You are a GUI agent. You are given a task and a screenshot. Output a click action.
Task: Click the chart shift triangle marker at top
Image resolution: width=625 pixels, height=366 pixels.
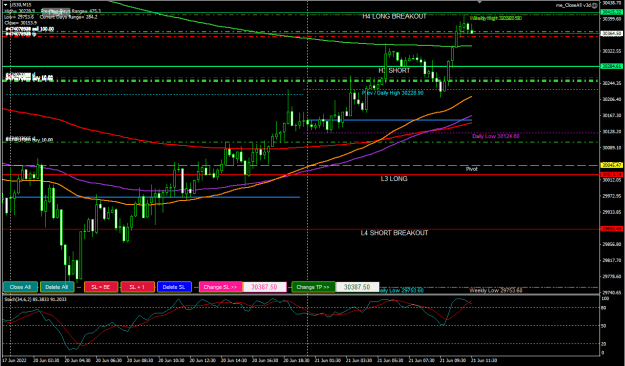[x=480, y=2]
